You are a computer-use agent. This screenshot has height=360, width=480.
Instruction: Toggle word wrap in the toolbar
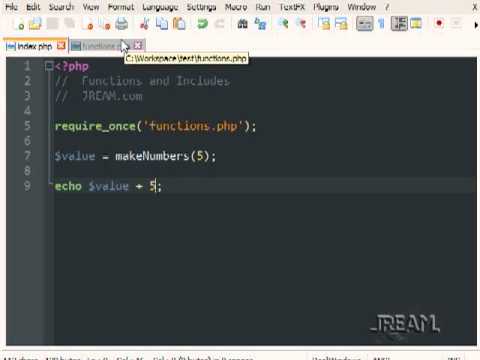point(364,24)
